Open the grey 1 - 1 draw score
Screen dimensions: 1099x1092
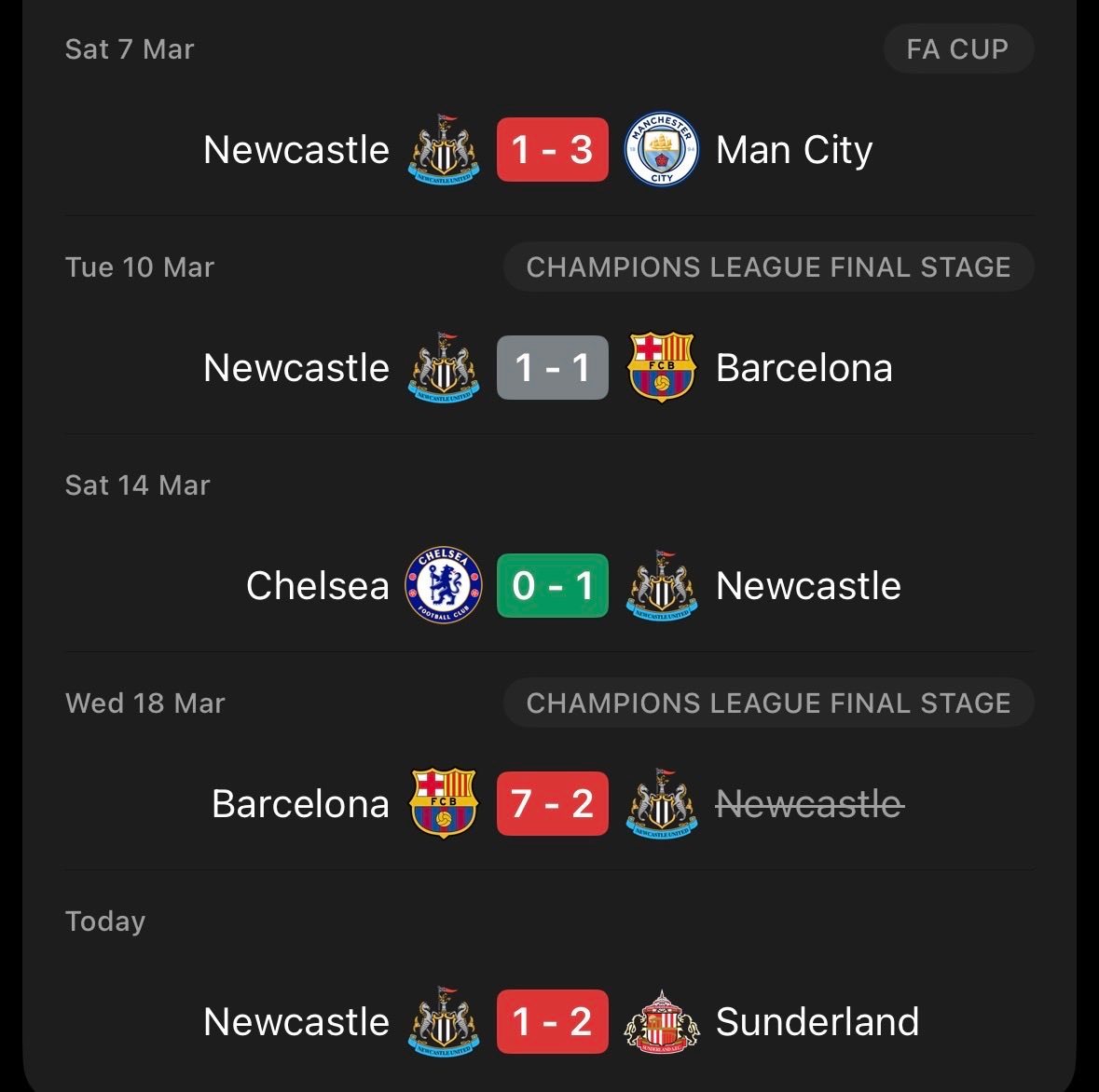point(552,367)
